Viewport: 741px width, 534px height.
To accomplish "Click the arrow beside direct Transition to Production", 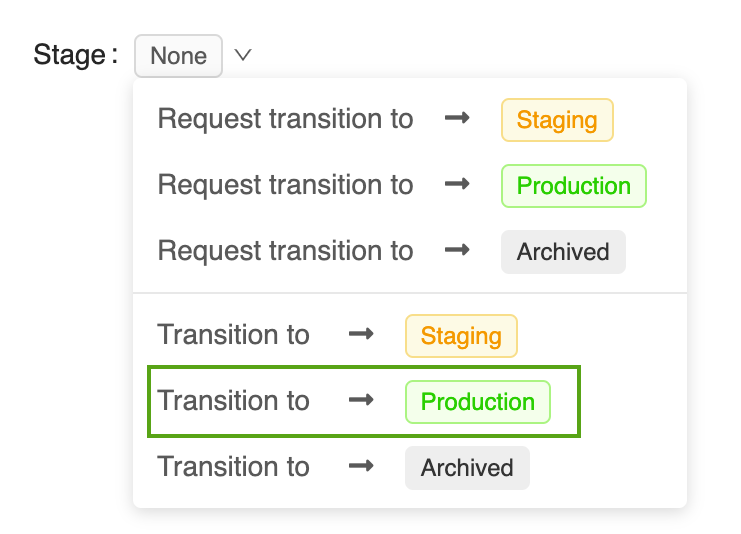I will pos(361,401).
